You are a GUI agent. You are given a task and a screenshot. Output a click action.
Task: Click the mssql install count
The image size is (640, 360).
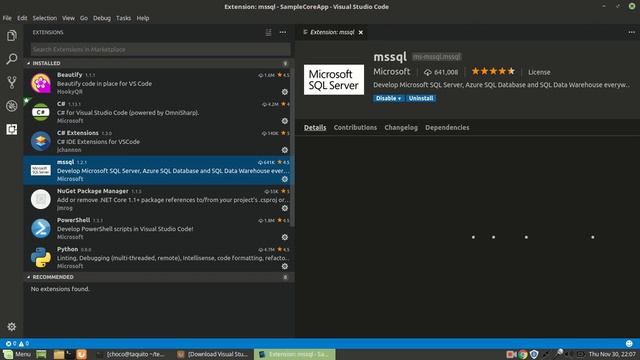coord(441,72)
